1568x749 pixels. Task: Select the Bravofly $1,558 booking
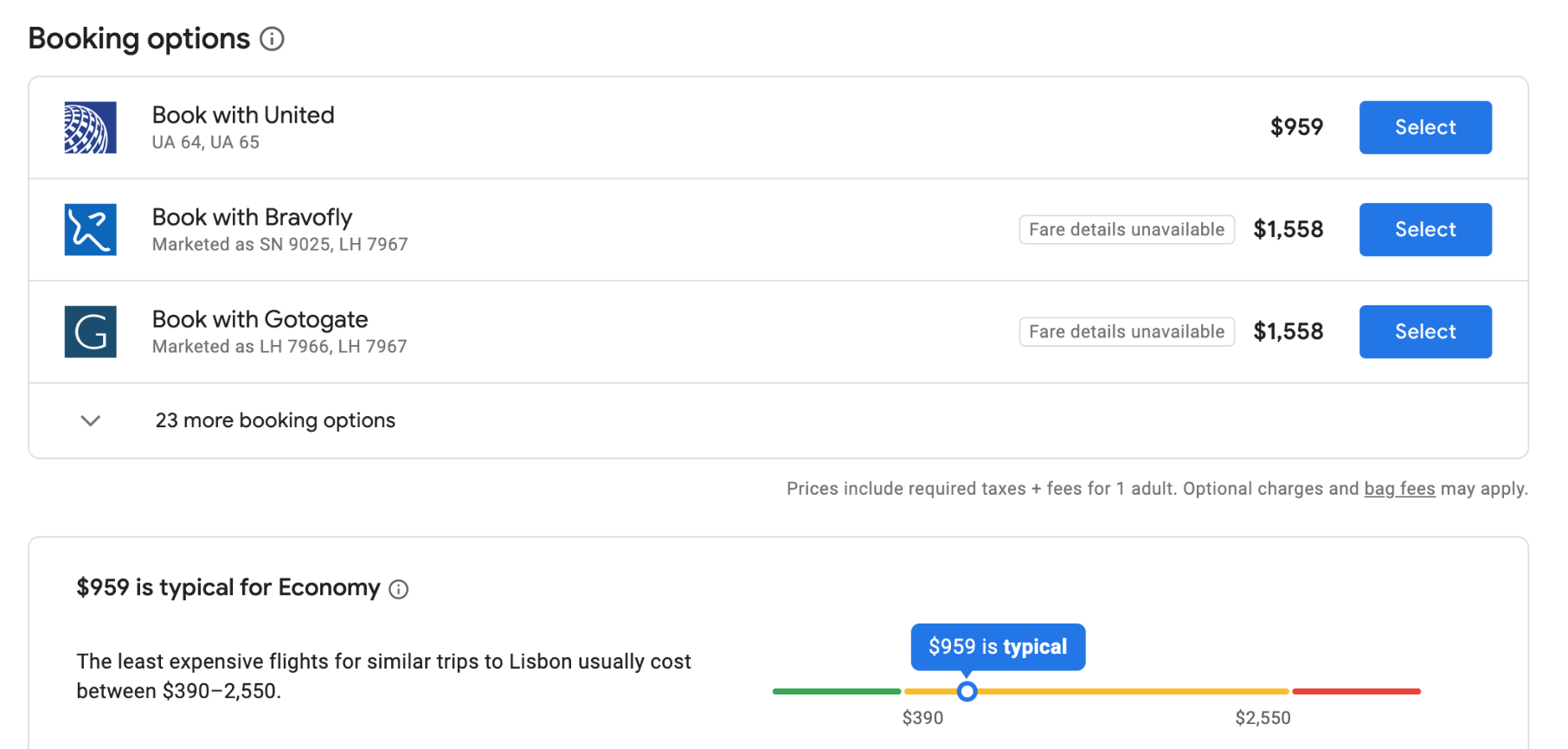point(1424,230)
